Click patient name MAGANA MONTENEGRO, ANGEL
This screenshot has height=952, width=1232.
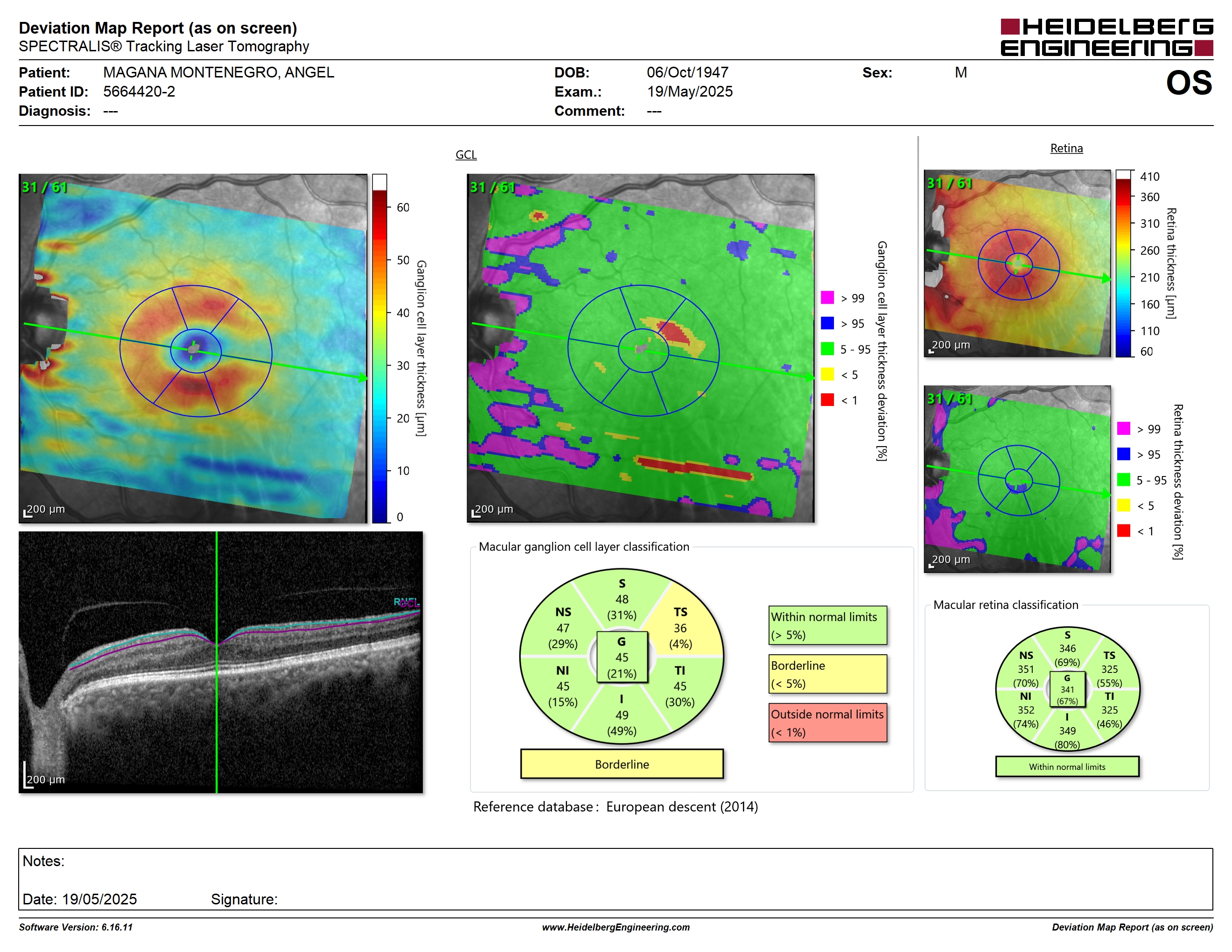click(x=218, y=72)
